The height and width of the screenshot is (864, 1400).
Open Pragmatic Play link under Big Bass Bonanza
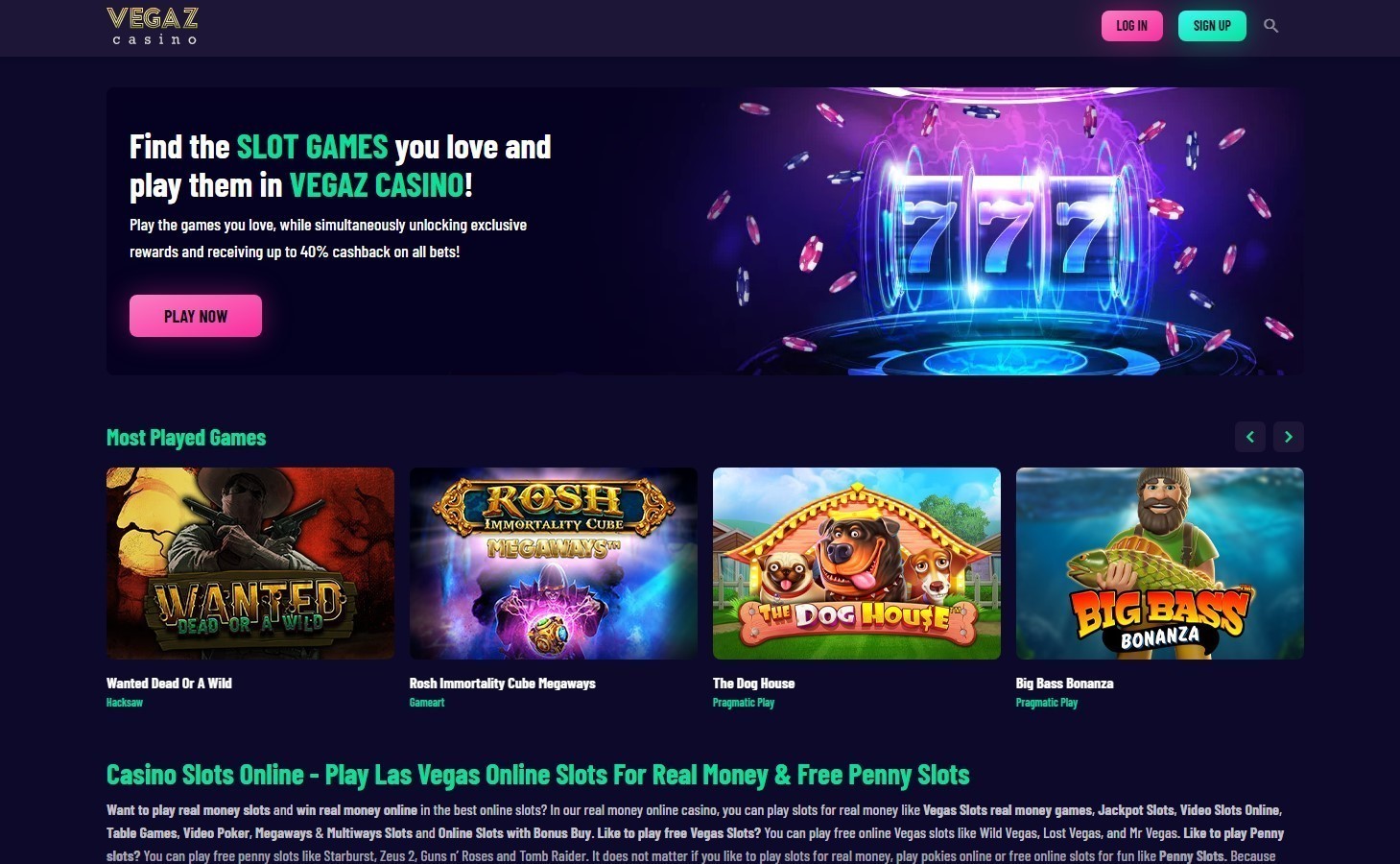click(x=1047, y=703)
